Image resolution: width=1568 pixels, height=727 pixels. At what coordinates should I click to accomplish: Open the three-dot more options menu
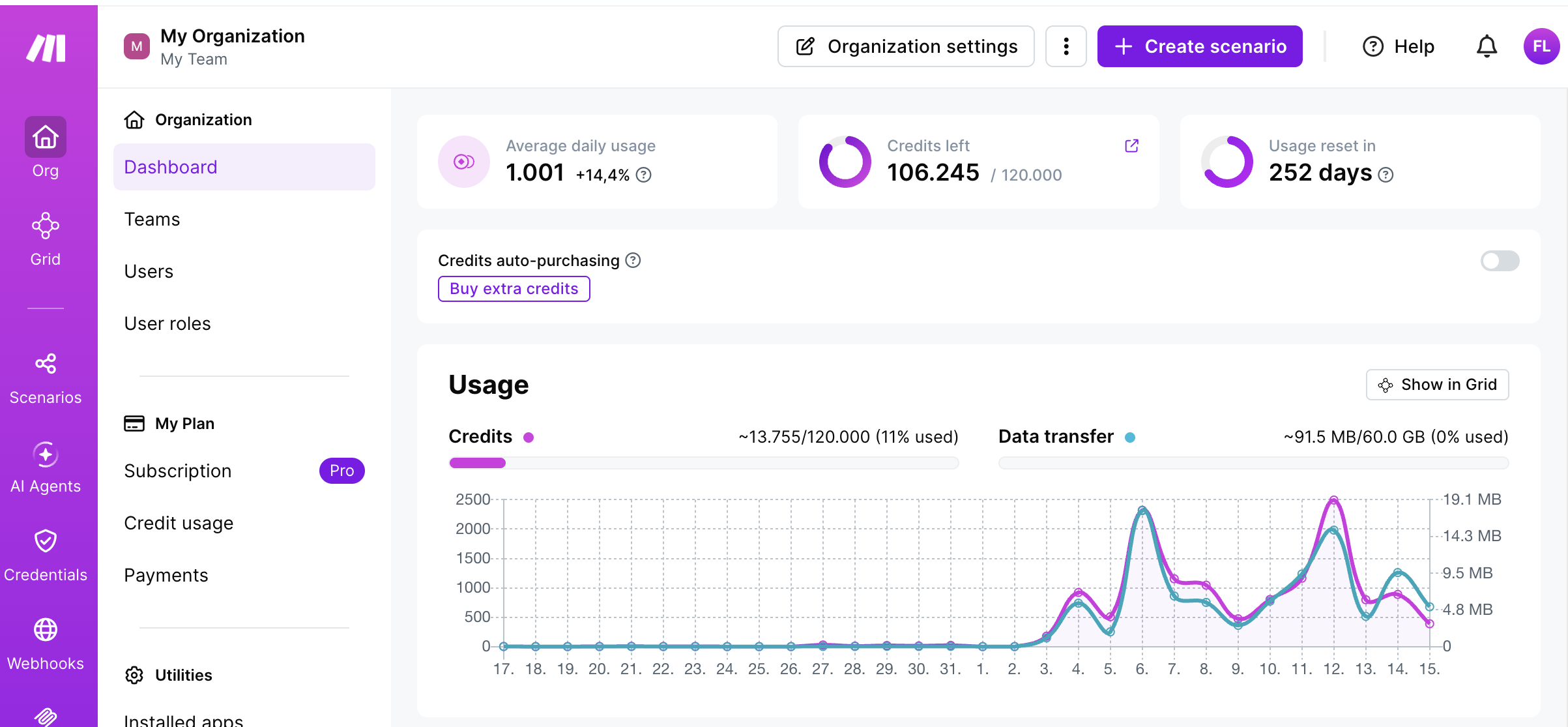pyautogui.click(x=1066, y=46)
